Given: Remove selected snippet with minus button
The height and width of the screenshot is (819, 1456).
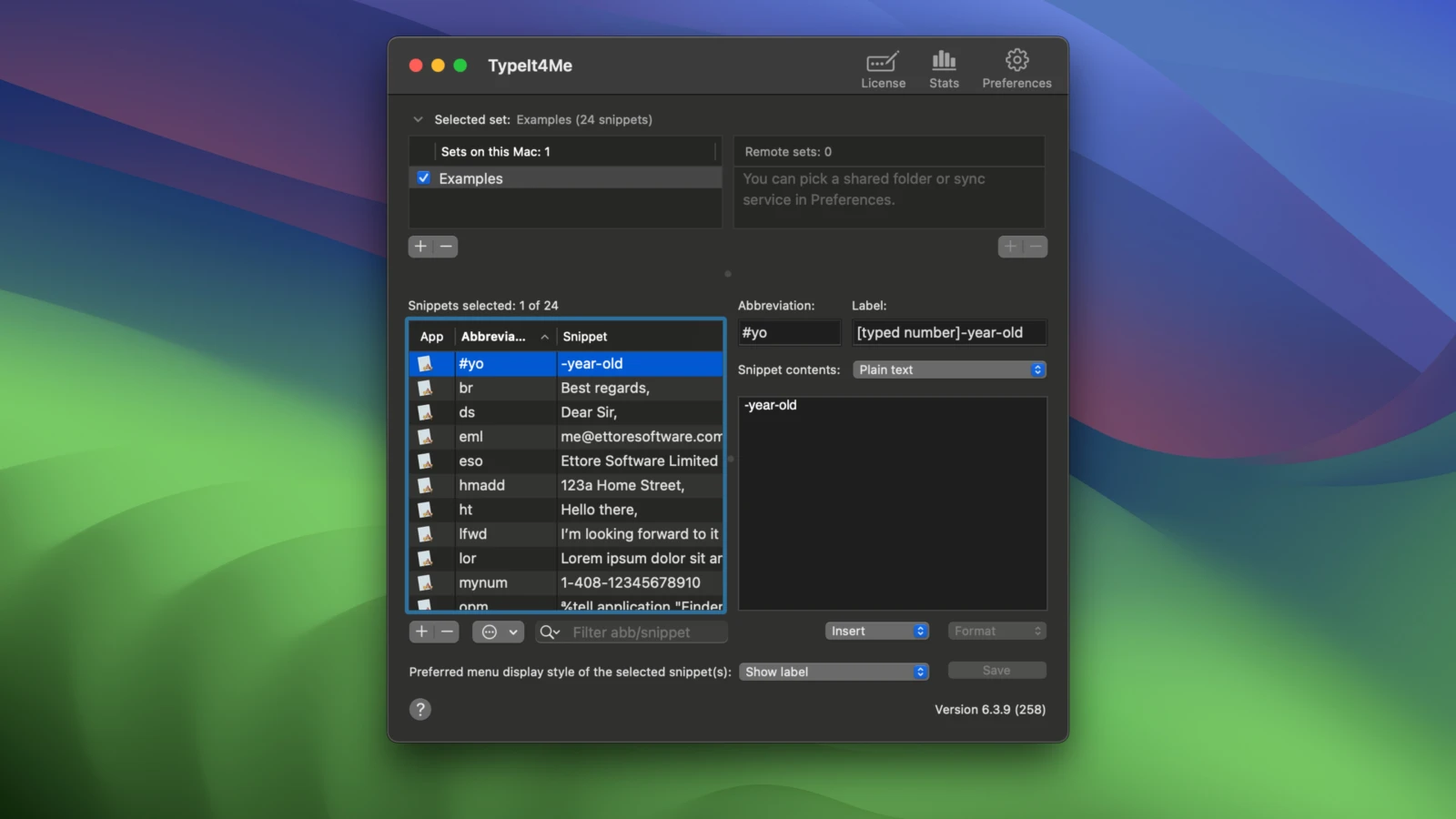Looking at the screenshot, I should point(447,632).
